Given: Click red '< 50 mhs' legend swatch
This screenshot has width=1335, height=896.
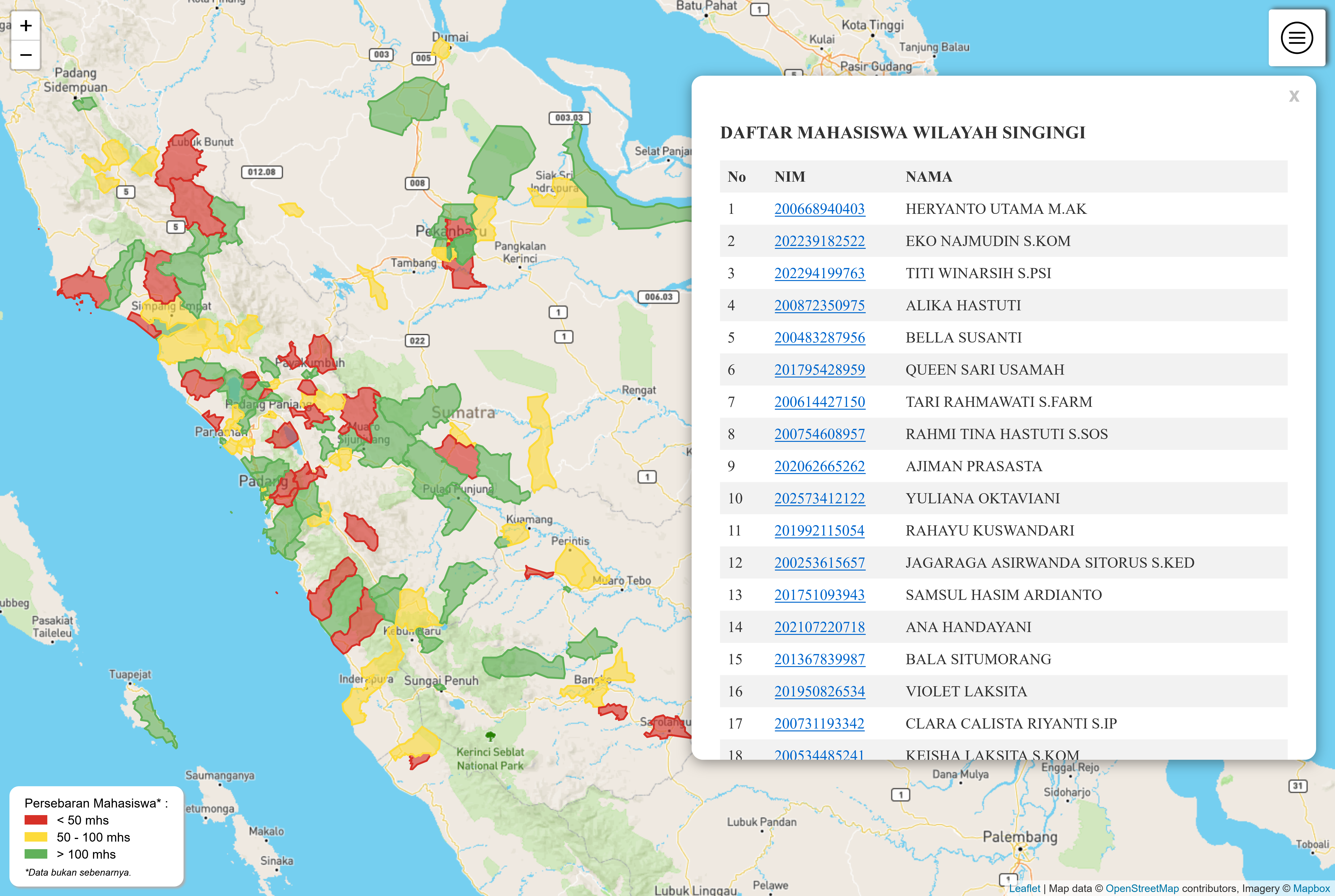Looking at the screenshot, I should click(36, 820).
